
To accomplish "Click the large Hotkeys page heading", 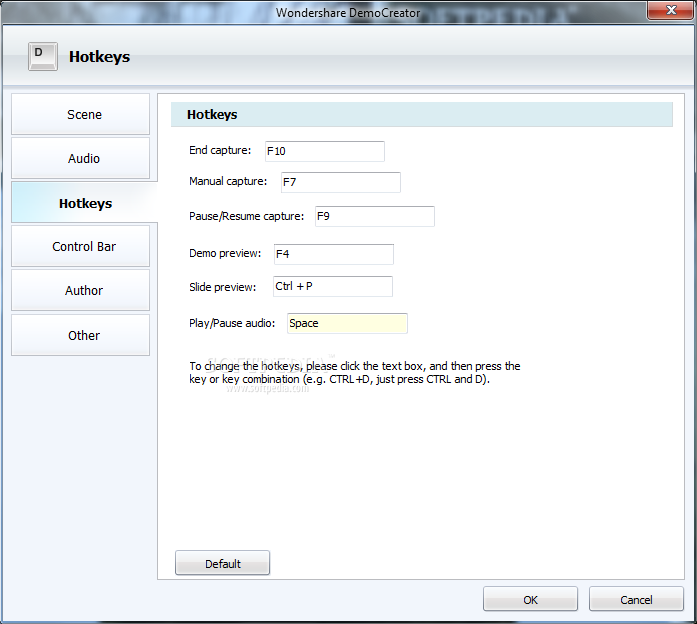I will click(x=100, y=57).
